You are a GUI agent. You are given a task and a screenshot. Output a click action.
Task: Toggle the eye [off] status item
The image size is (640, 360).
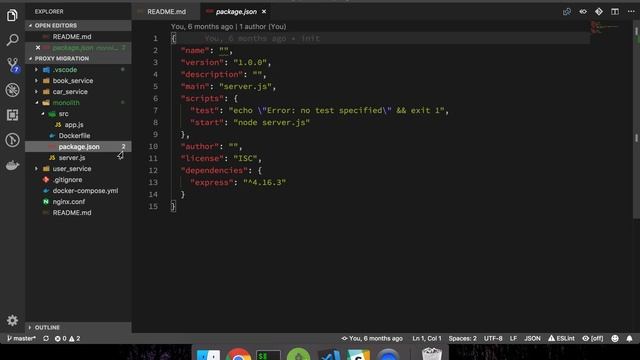tap(593, 338)
